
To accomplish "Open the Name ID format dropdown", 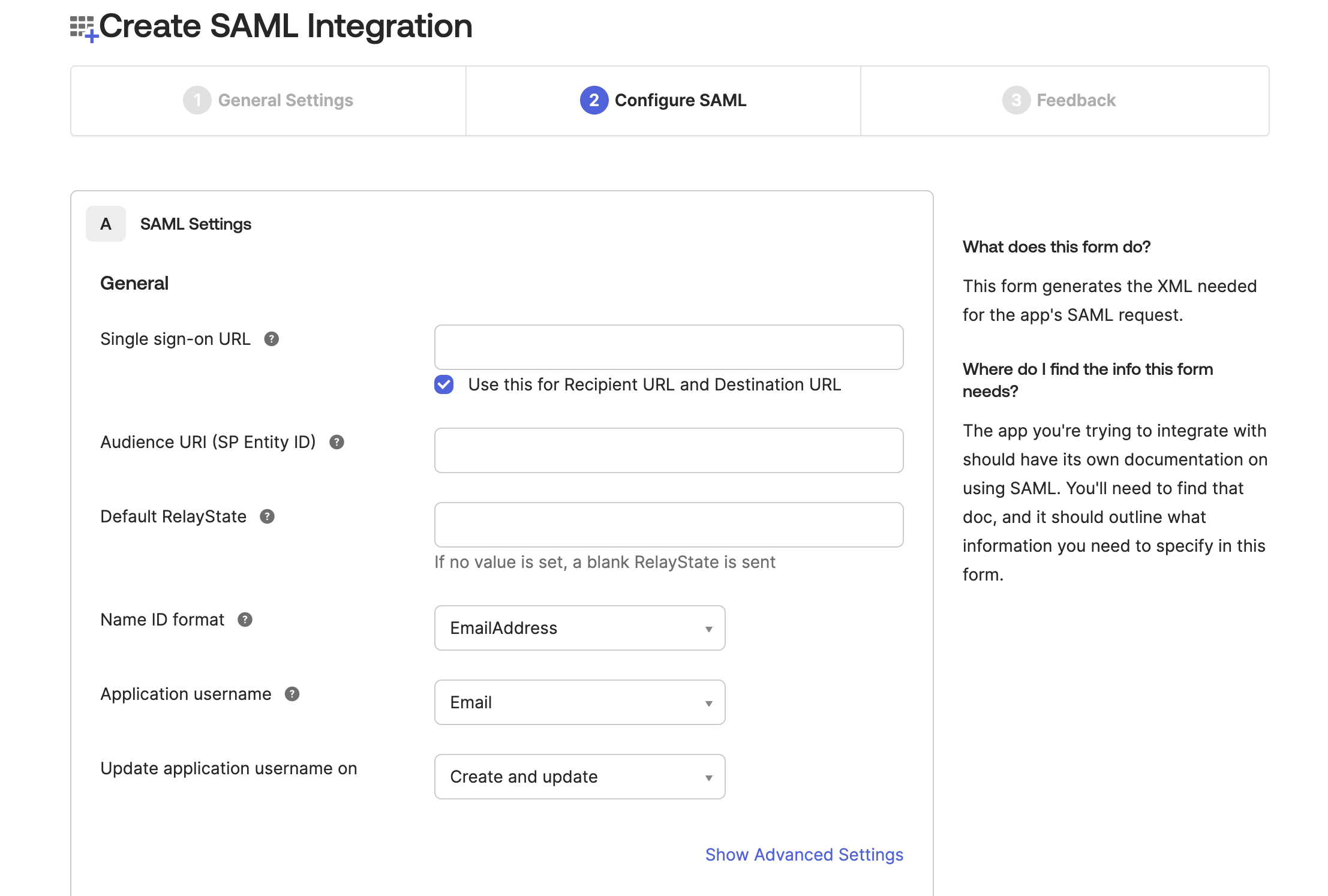I will point(579,629).
